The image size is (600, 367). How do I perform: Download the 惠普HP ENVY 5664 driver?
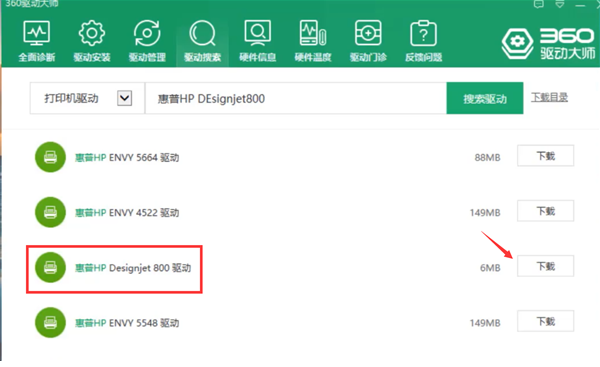tap(545, 156)
